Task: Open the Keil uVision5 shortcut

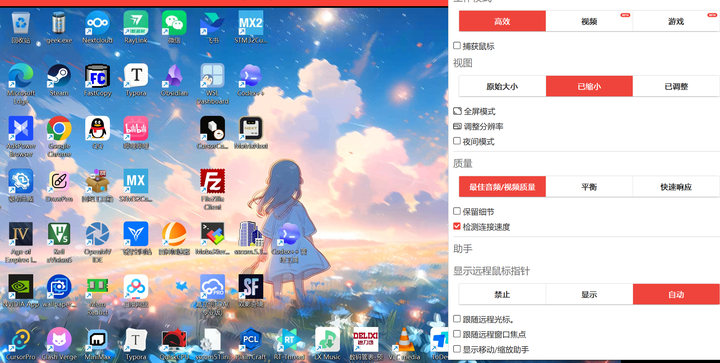Action: tap(59, 234)
